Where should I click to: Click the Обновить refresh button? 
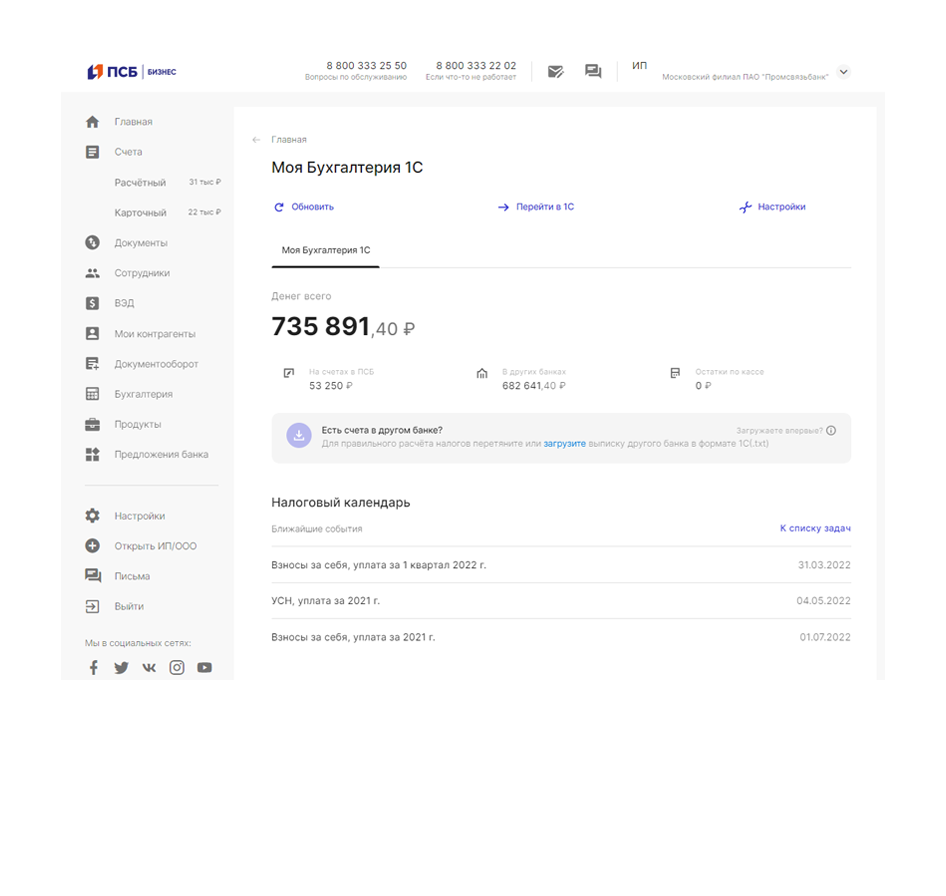pyautogui.click(x=304, y=207)
